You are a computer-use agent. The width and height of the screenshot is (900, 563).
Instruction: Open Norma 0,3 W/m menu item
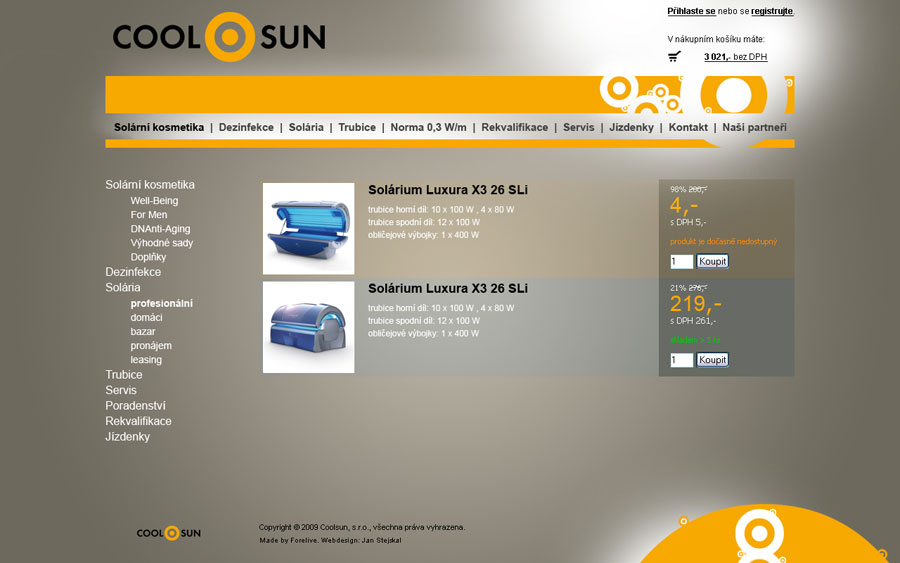pyautogui.click(x=428, y=127)
